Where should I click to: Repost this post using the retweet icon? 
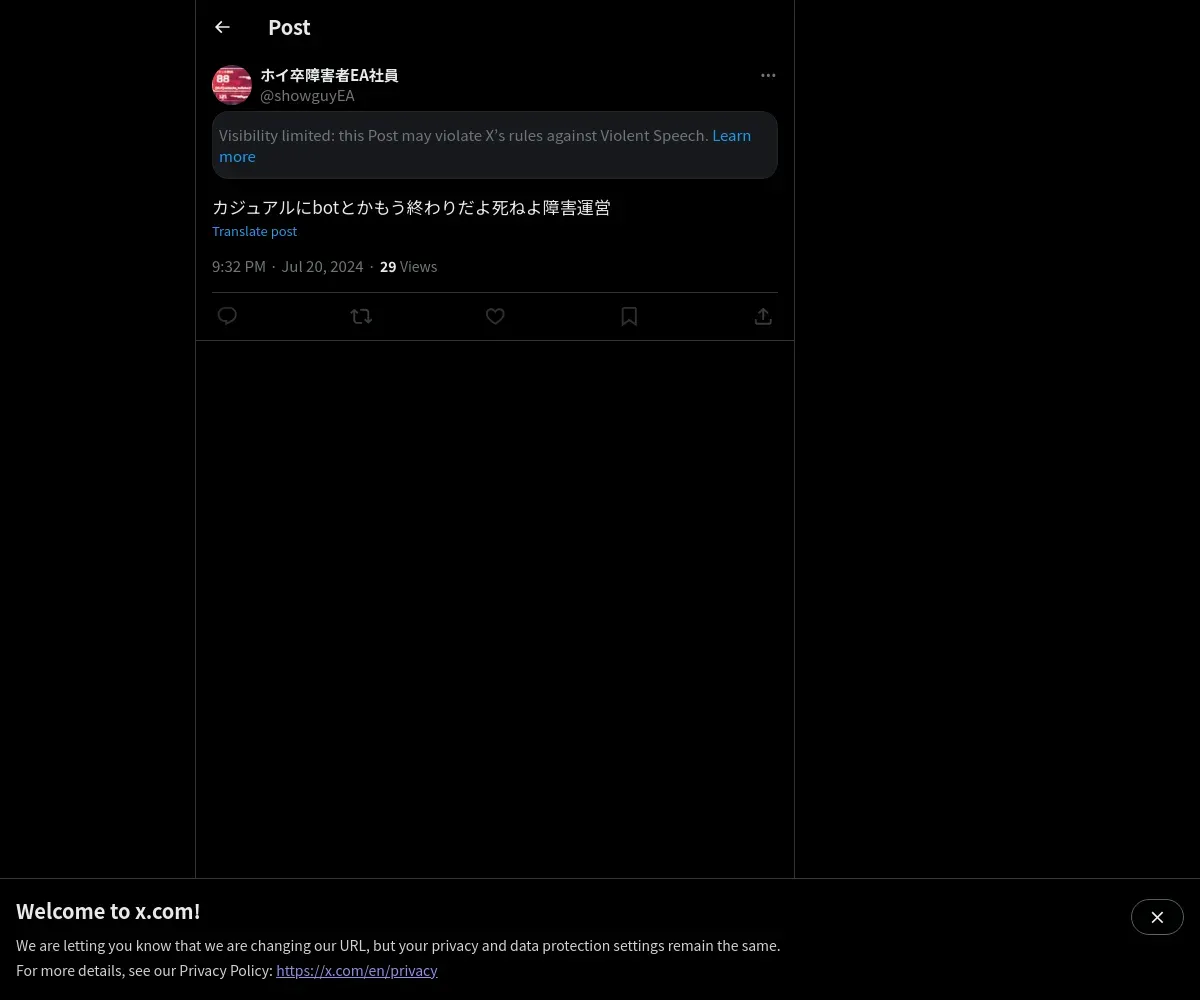(361, 316)
